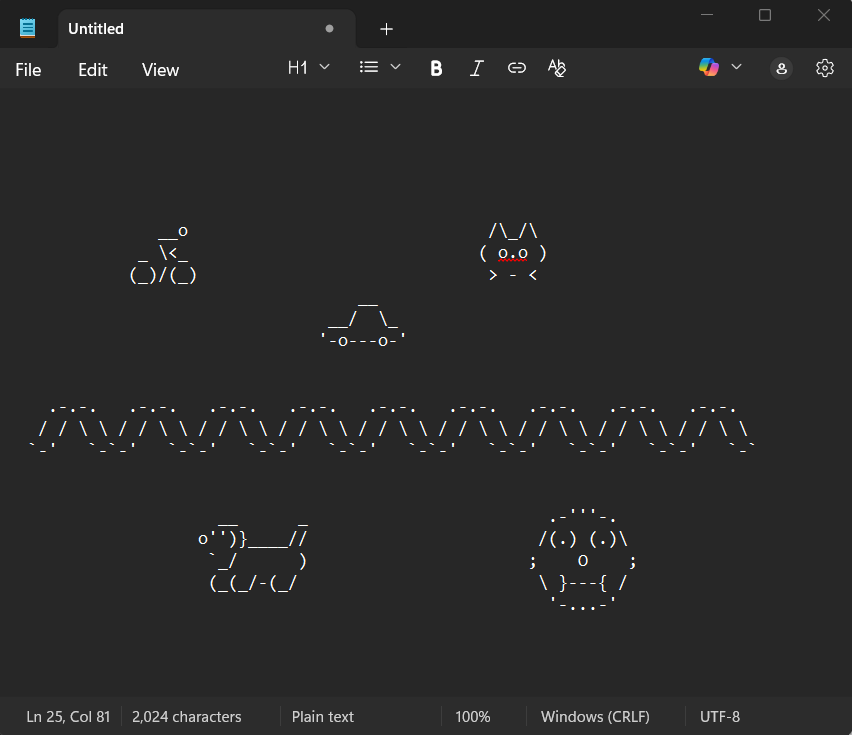This screenshot has height=735, width=852.
Task: Click the 100% zoom level in status bar
Action: 472,717
